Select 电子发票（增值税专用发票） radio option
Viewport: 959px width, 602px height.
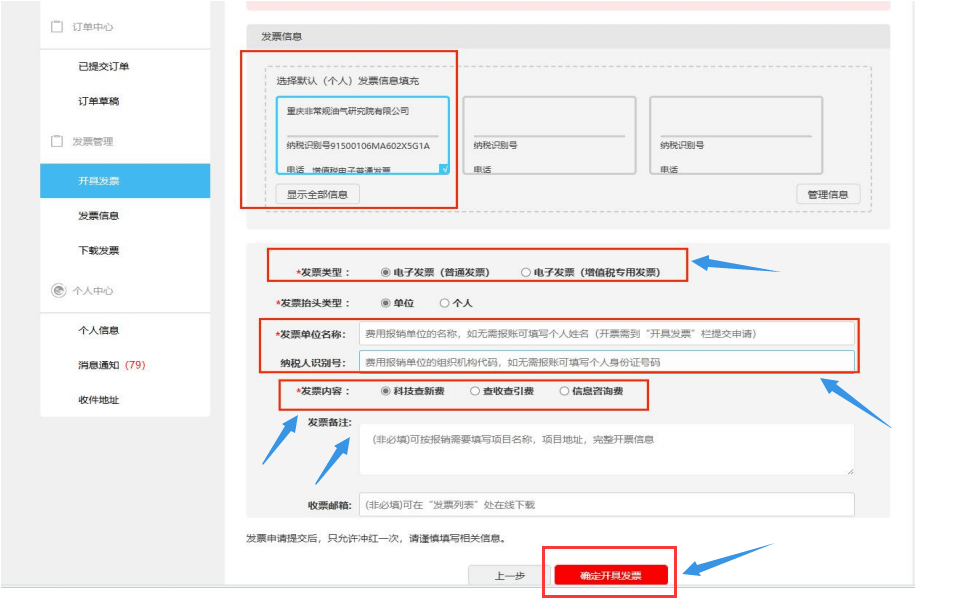coord(526,272)
